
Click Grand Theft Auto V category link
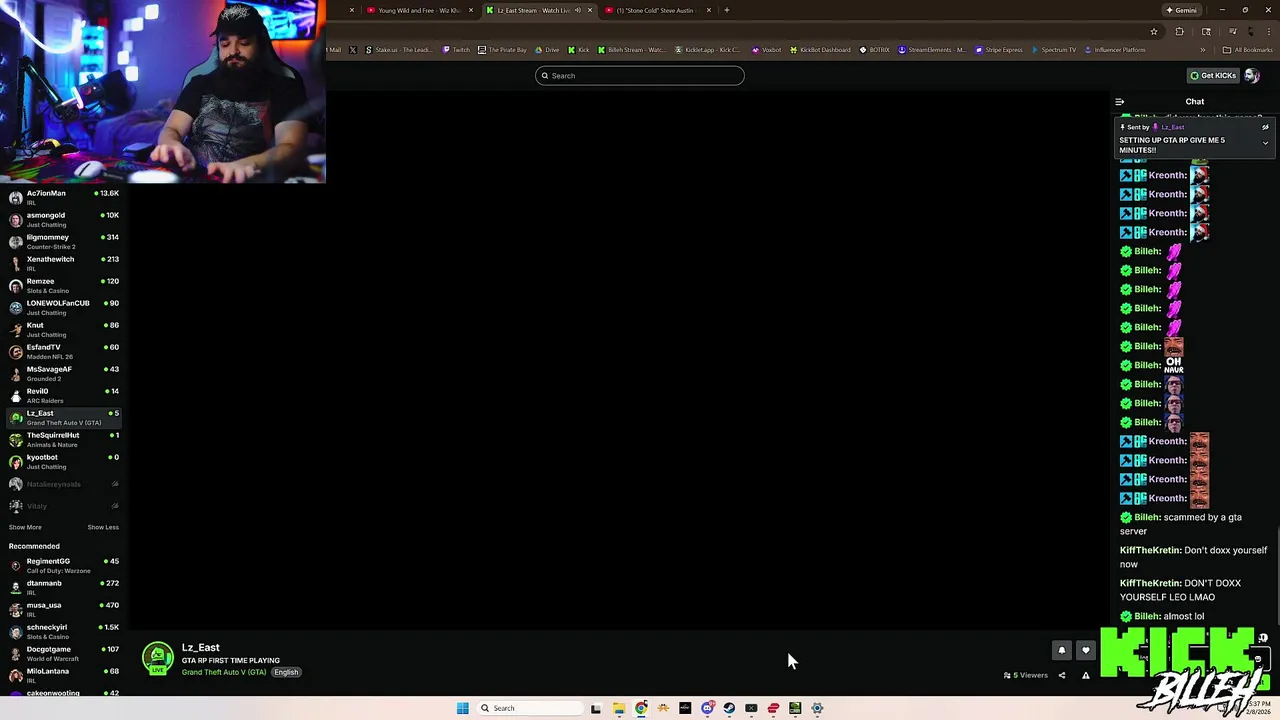tap(224, 672)
